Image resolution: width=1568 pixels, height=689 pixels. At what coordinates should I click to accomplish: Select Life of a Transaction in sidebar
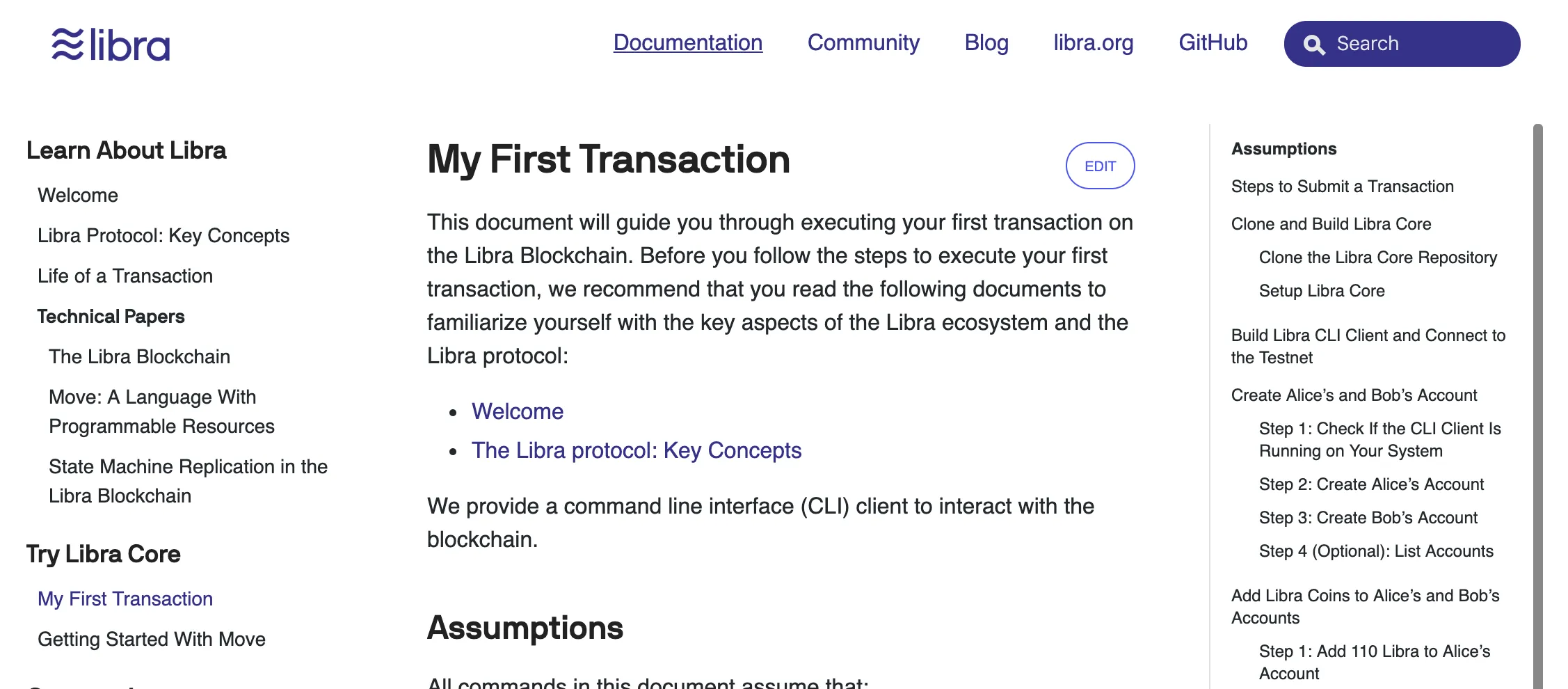(x=125, y=276)
